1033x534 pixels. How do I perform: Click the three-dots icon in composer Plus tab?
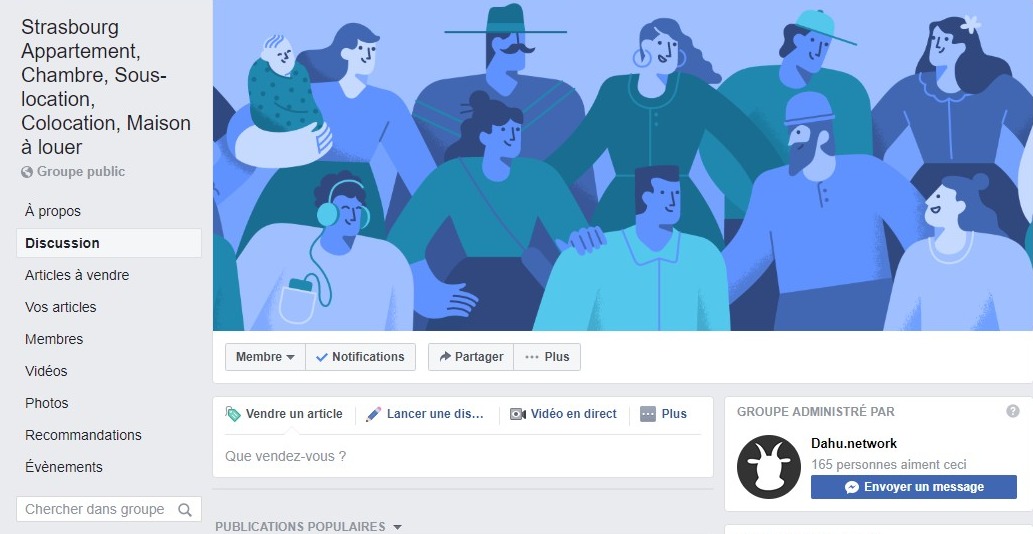click(648, 414)
